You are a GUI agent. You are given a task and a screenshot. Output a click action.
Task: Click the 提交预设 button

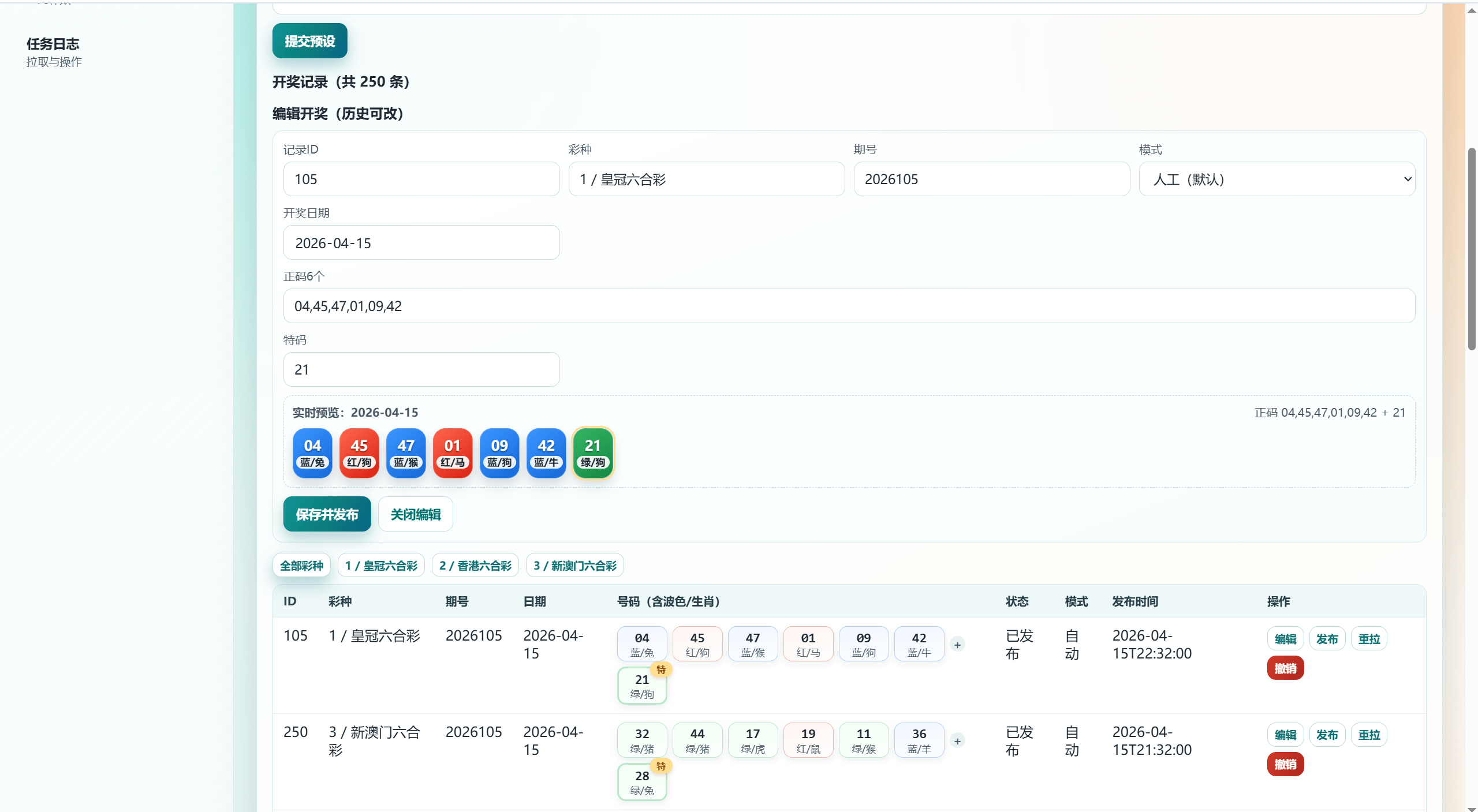click(309, 41)
